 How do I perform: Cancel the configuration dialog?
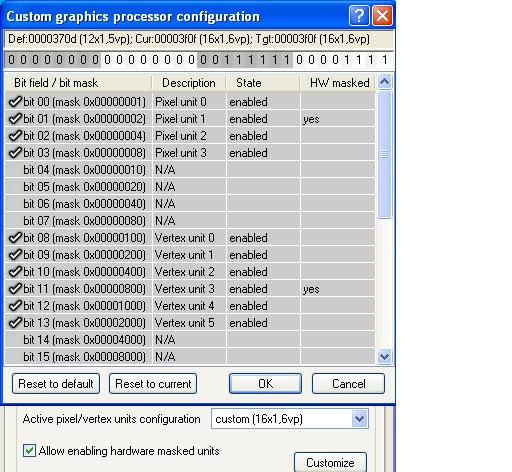(x=348, y=384)
